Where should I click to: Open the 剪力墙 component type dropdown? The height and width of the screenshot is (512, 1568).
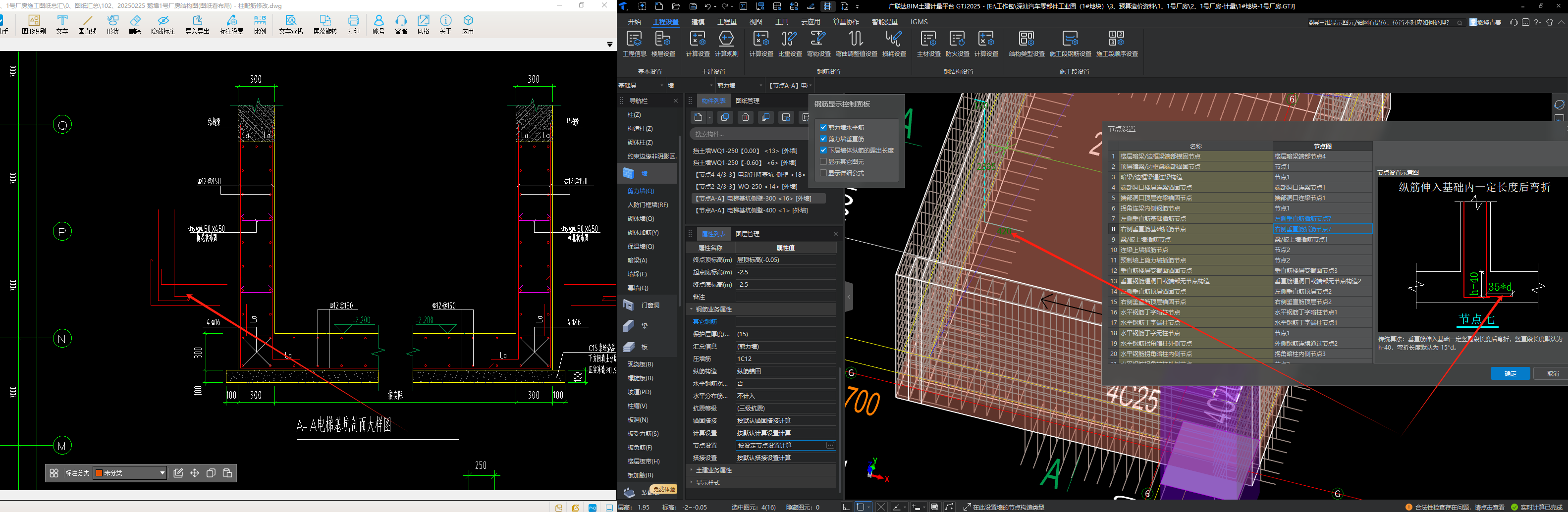point(739,86)
